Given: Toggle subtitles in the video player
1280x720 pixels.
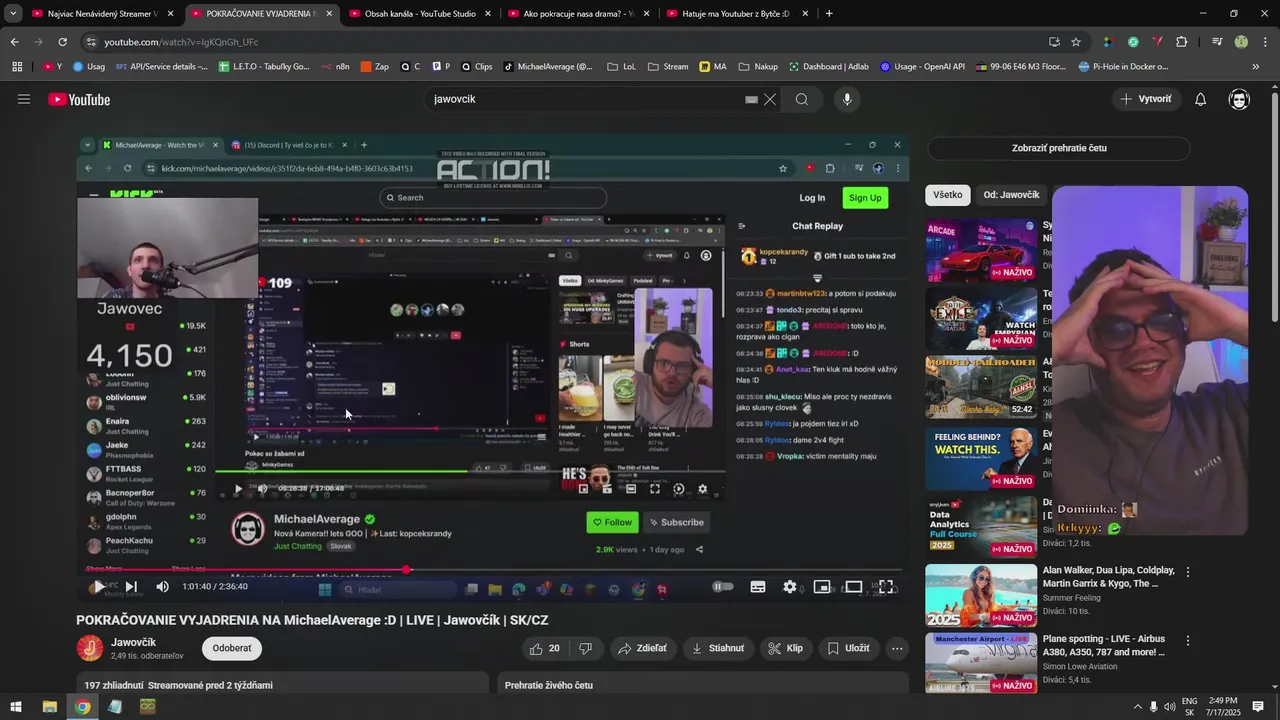Looking at the screenshot, I should coord(758,587).
